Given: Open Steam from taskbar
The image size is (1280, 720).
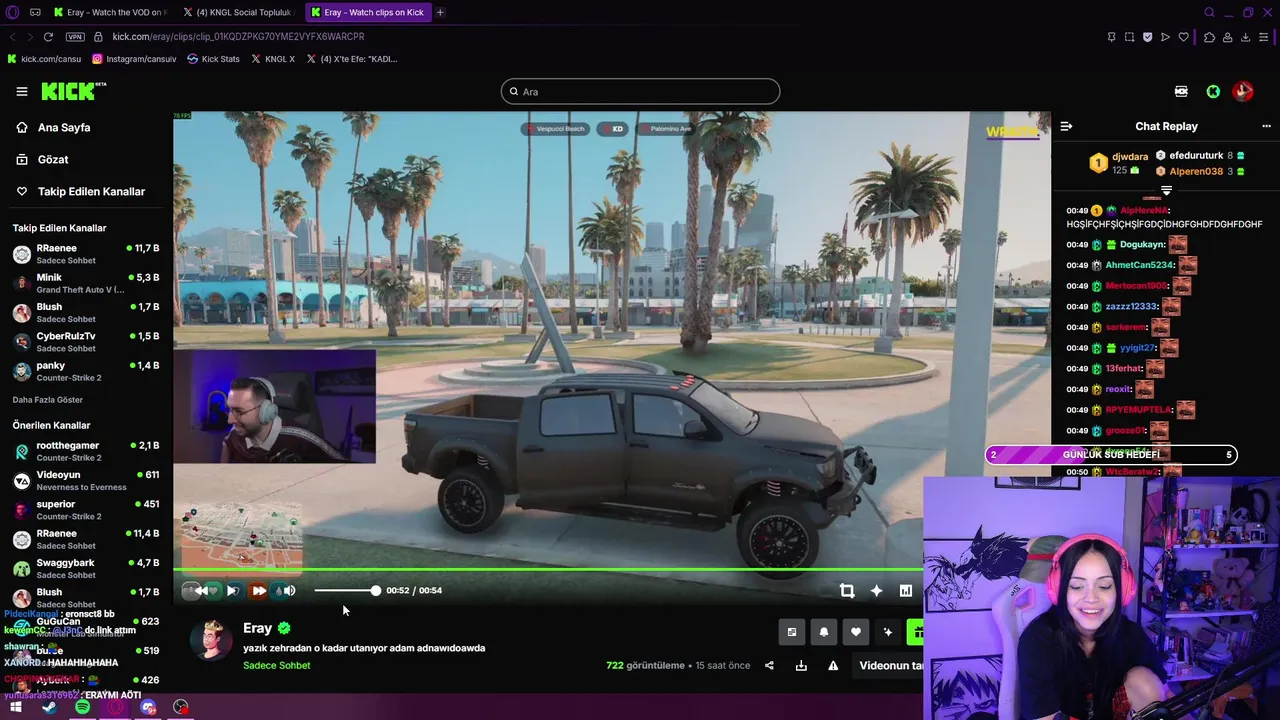Looking at the screenshot, I should pos(49,707).
